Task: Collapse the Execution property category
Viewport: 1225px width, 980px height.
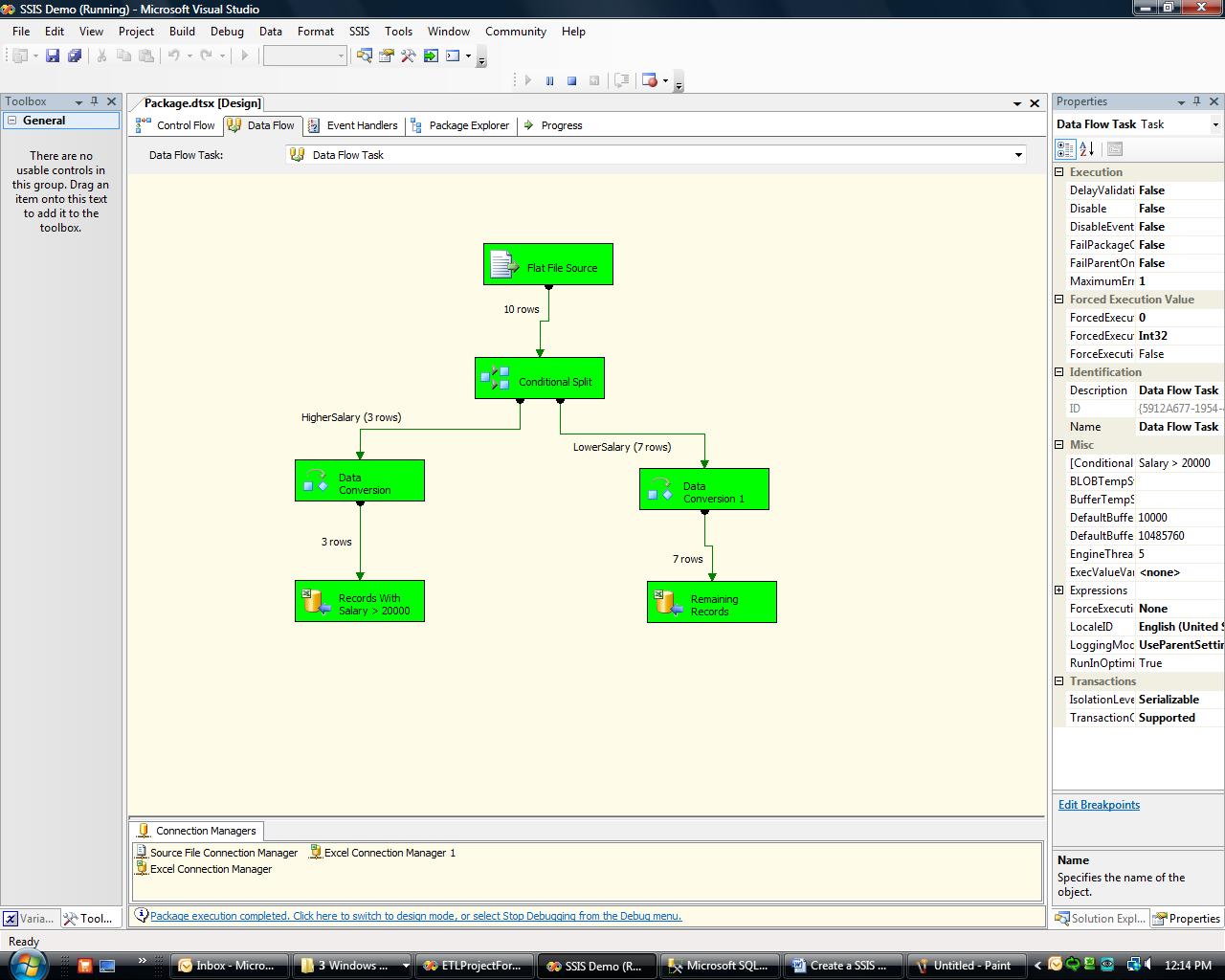Action: pos(1059,172)
